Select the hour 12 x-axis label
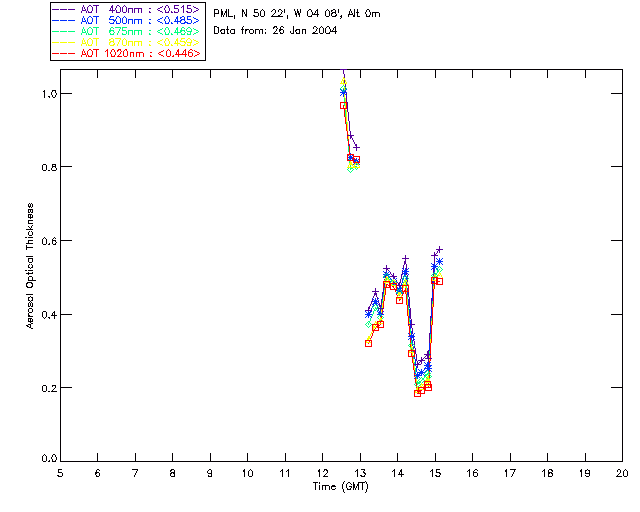Image resolution: width=640 pixels, height=512 pixels. 323,473
